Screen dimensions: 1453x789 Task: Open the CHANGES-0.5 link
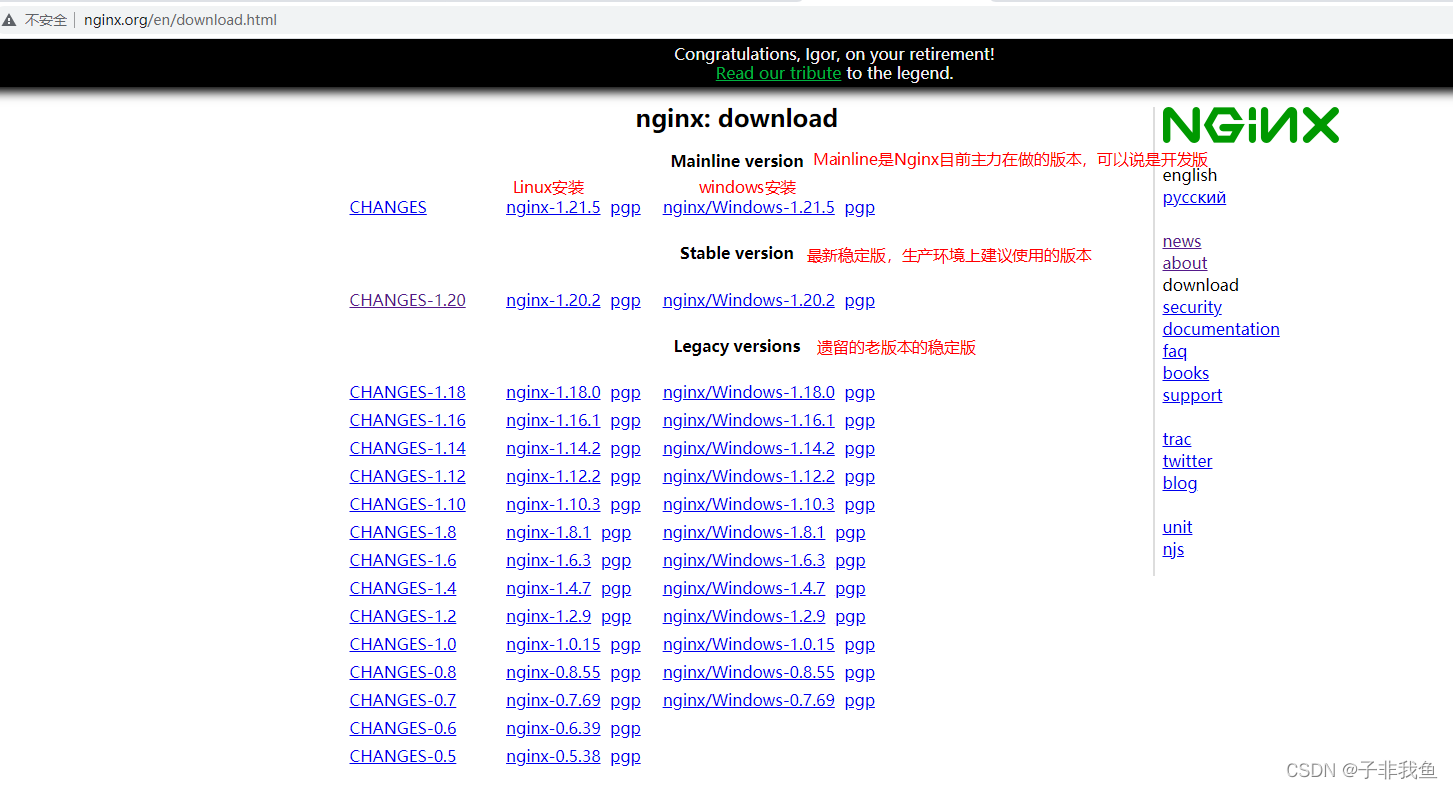[x=402, y=756]
